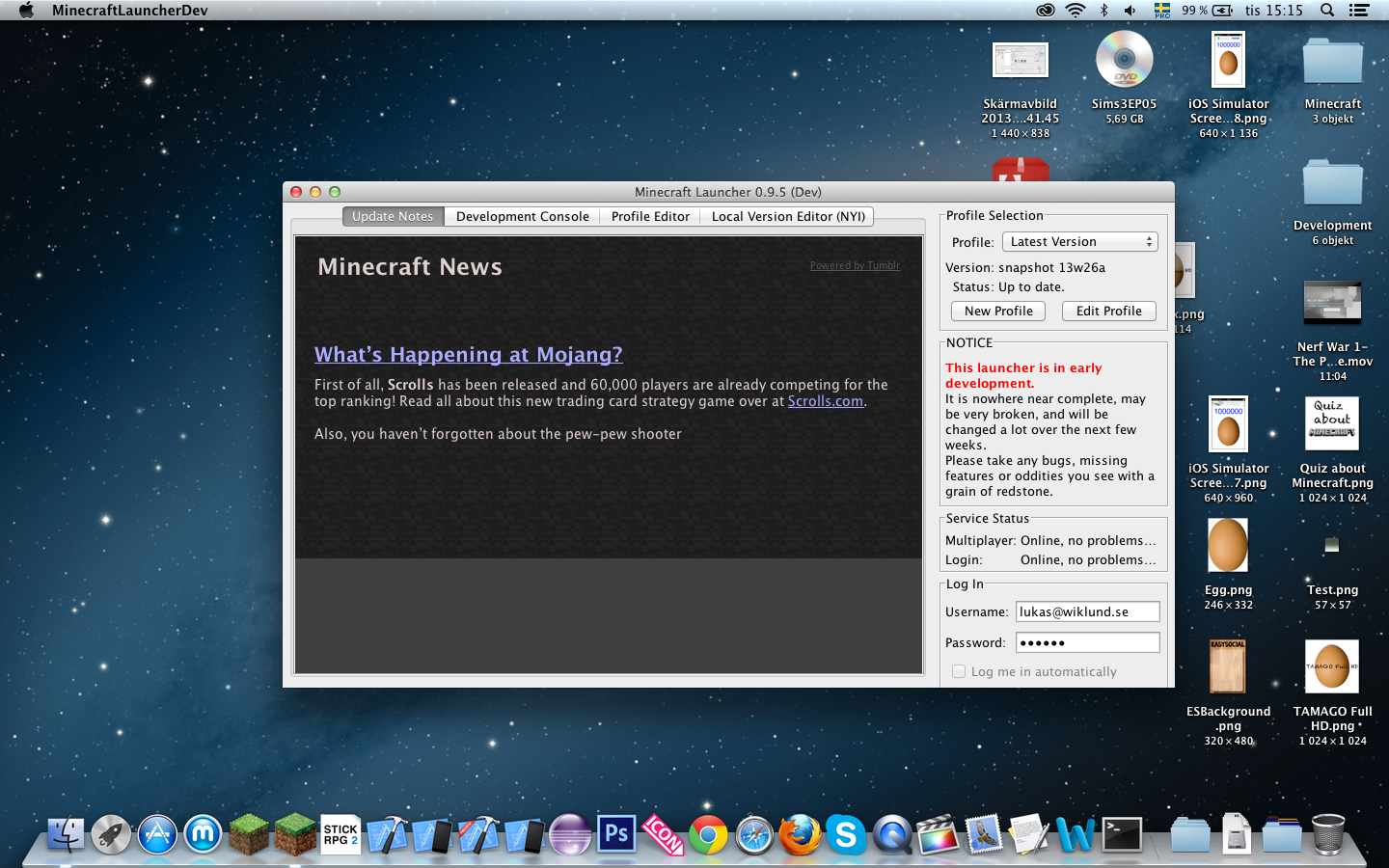Open the Sims3EP05 DVD desktop icon
The width and height of the screenshot is (1389, 868).
pyautogui.click(x=1124, y=61)
